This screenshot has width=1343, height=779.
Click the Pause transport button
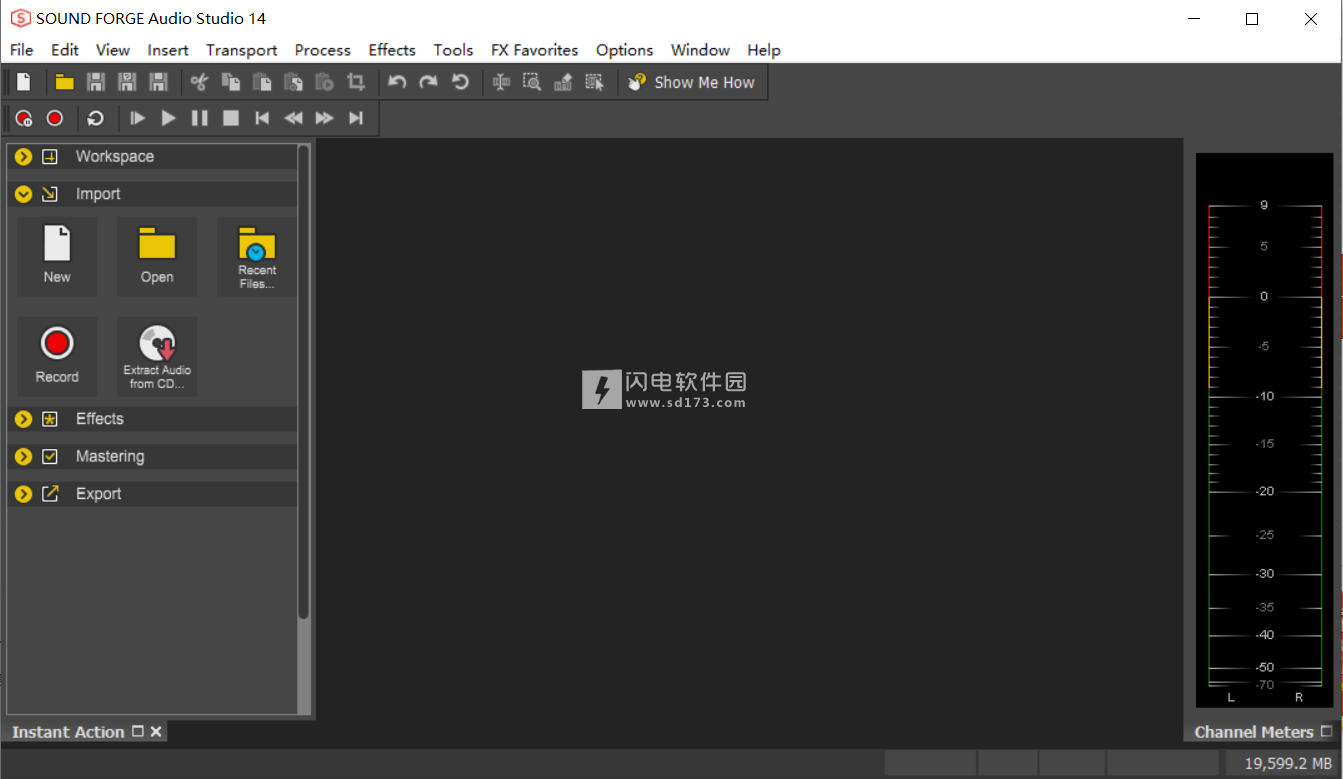click(200, 118)
